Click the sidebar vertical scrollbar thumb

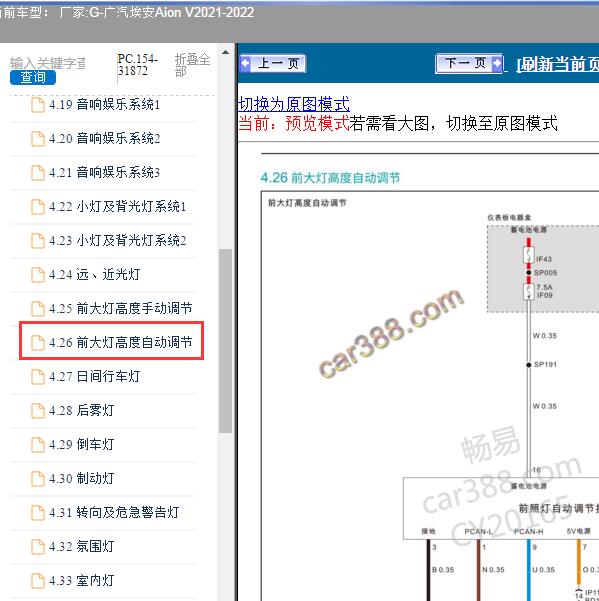(225, 341)
